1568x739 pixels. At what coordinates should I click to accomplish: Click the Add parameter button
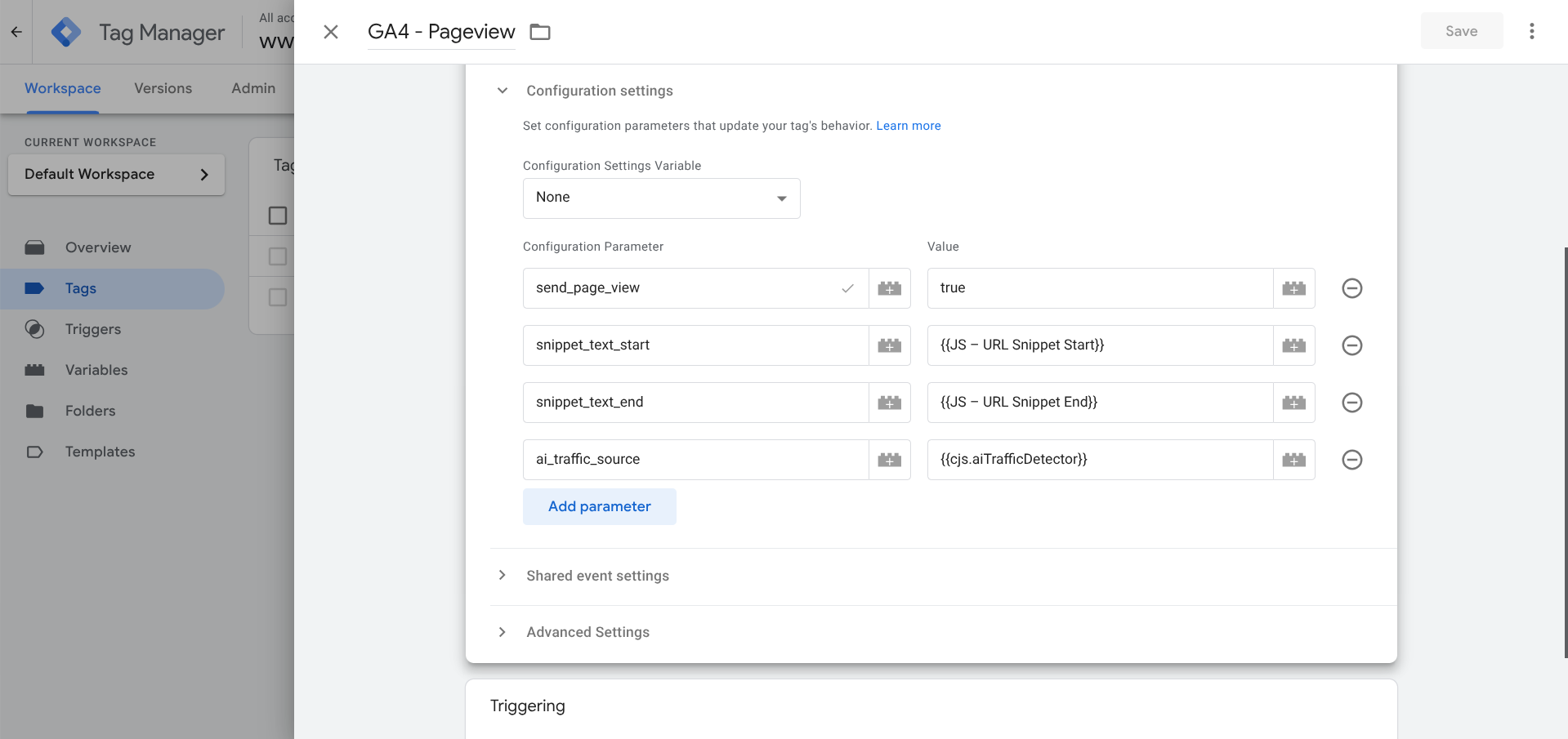point(599,506)
